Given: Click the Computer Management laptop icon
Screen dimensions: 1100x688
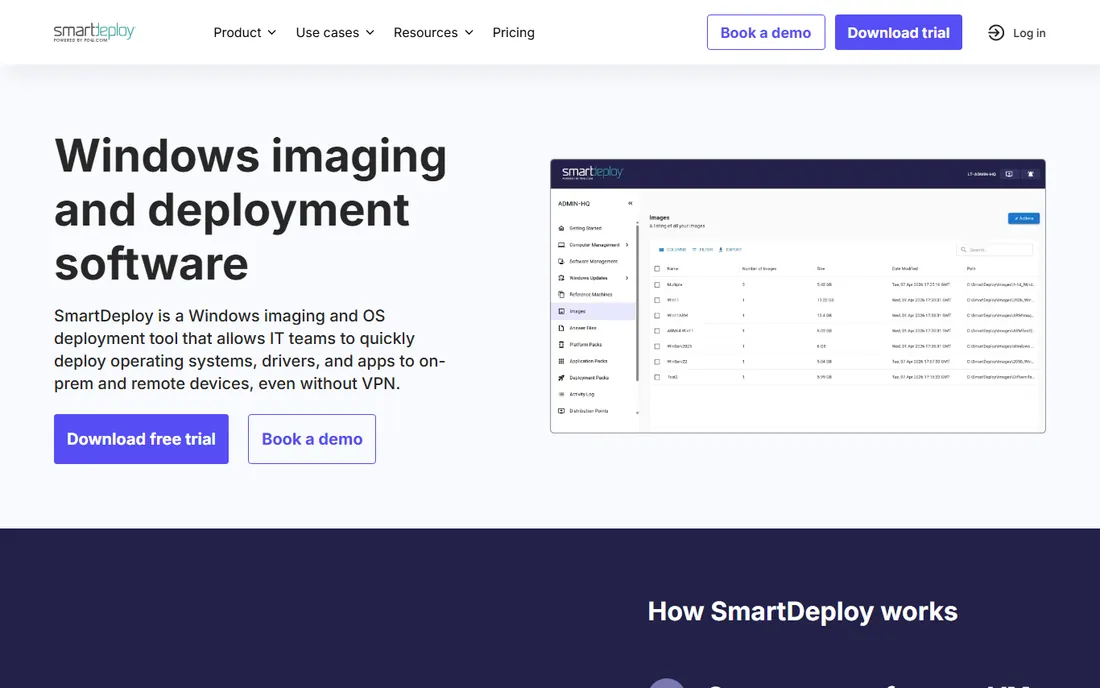Looking at the screenshot, I should pyautogui.click(x=561, y=245).
